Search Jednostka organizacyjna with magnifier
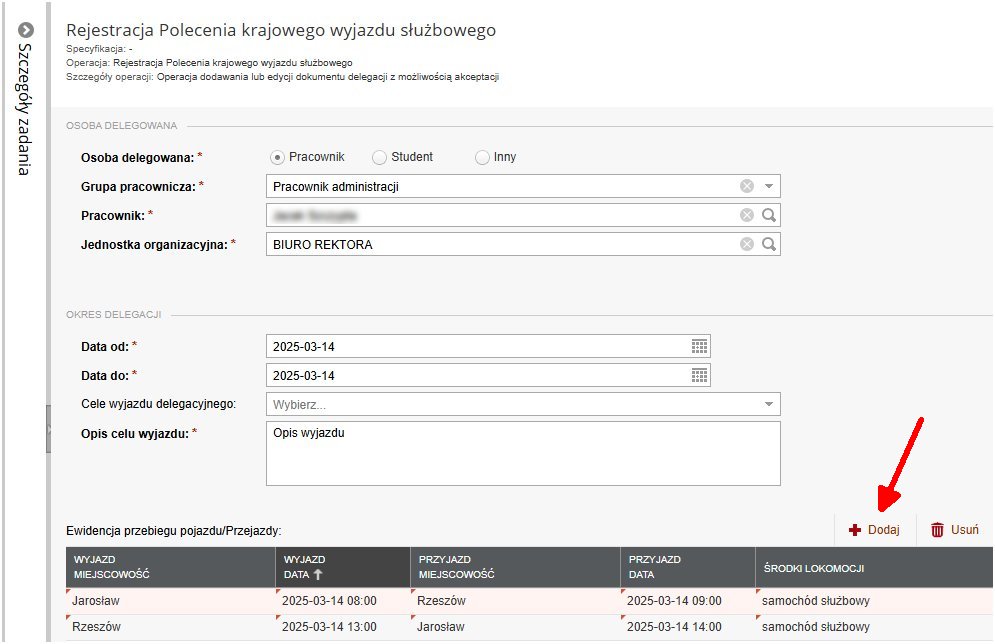 [768, 244]
